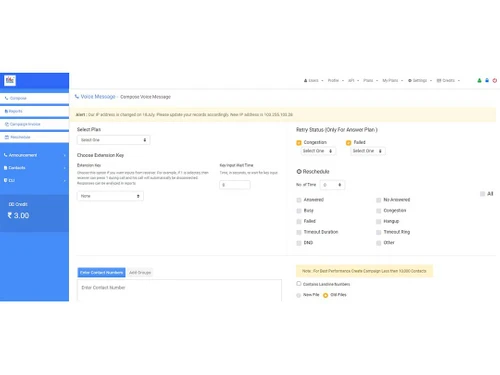Viewport: 500px width, 375px height.
Task: Select the Old Files radio button
Action: click(325, 295)
